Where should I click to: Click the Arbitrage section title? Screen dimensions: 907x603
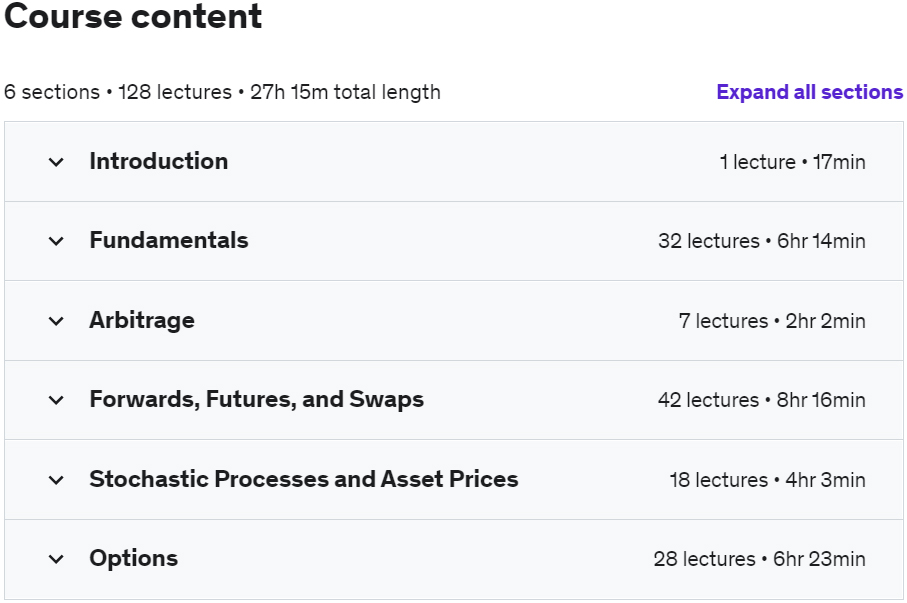(141, 320)
